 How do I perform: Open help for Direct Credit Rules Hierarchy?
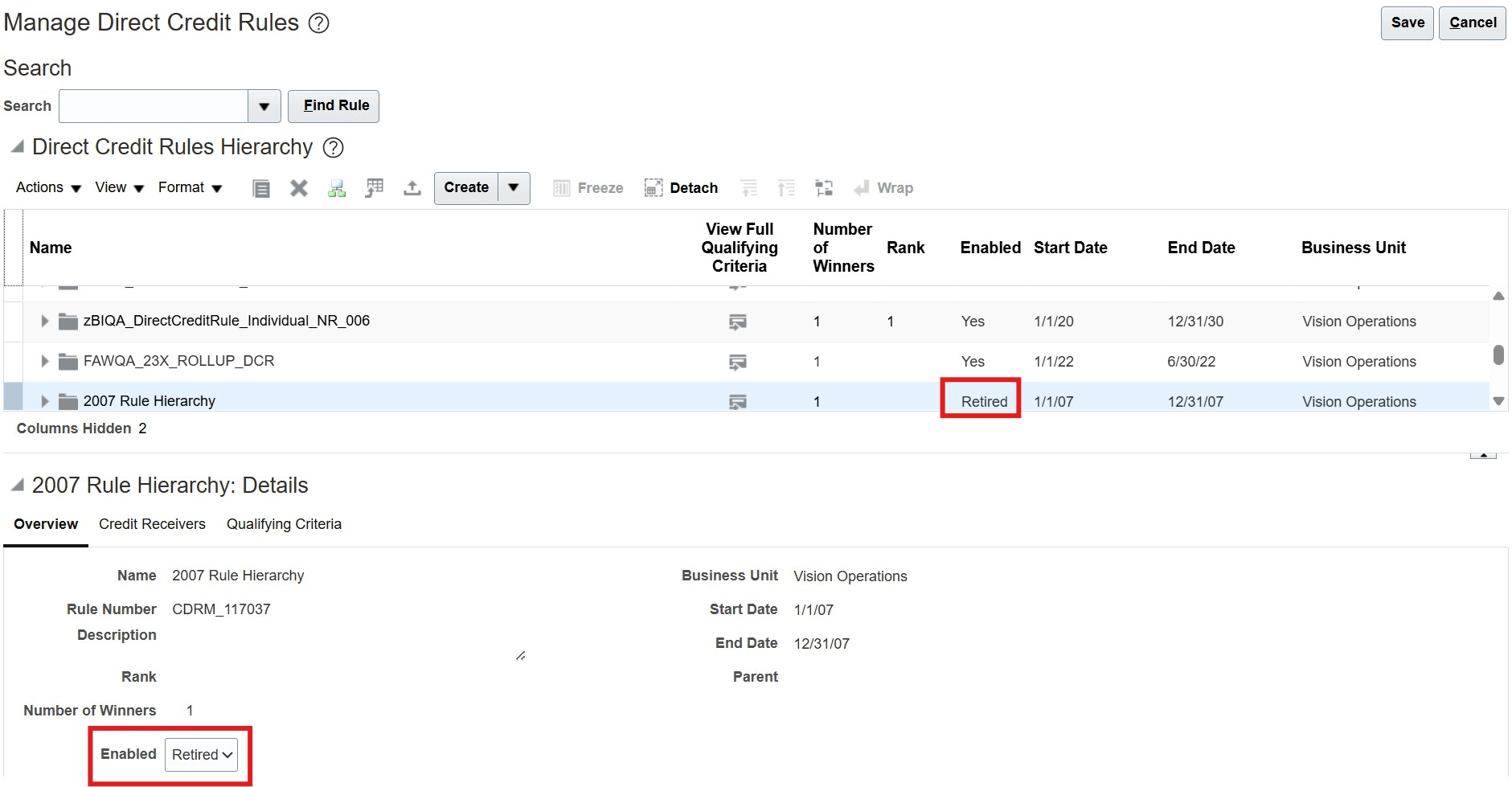pos(333,148)
